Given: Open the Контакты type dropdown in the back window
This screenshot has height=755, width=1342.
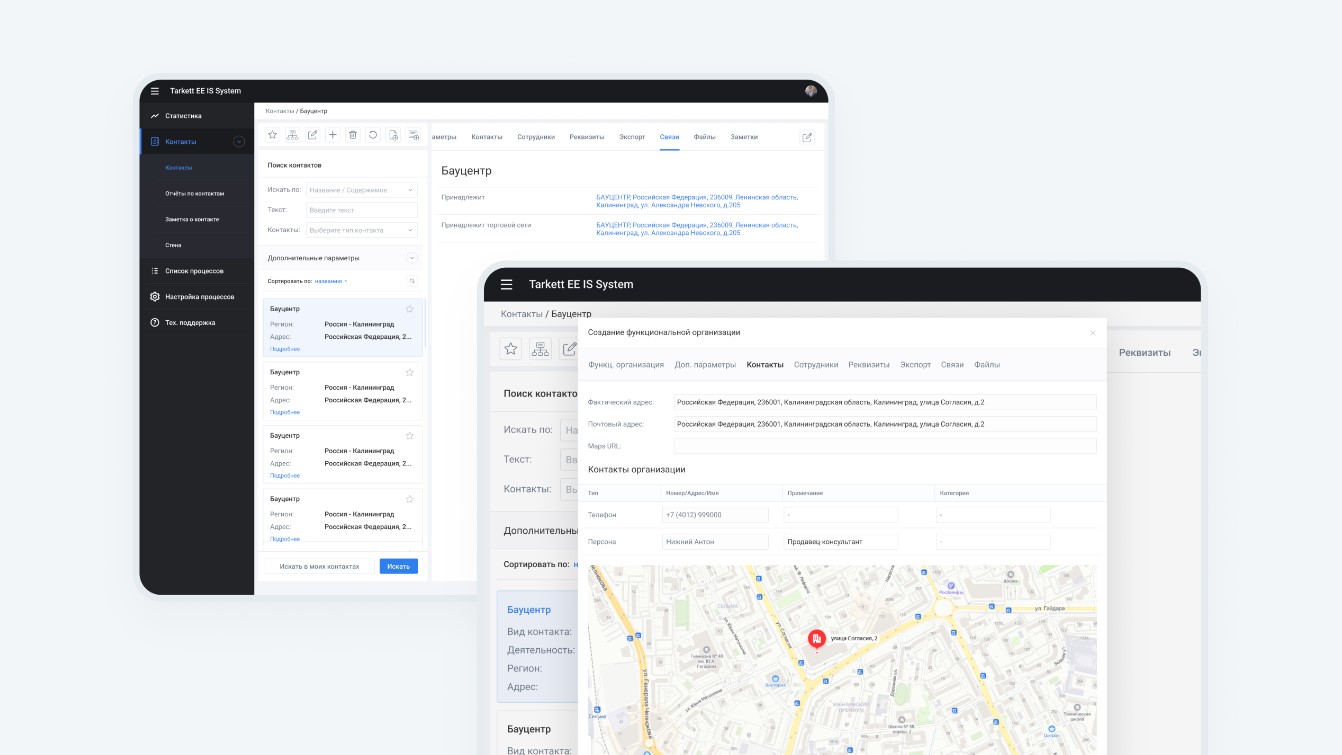Looking at the screenshot, I should (x=362, y=230).
